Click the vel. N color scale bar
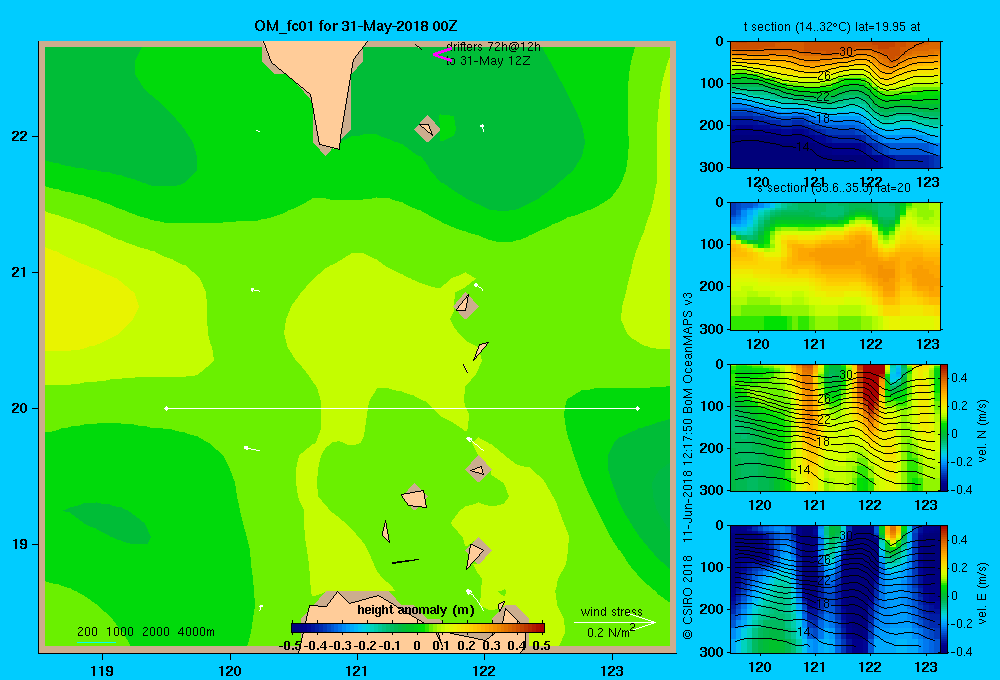1000x680 pixels. 945,427
